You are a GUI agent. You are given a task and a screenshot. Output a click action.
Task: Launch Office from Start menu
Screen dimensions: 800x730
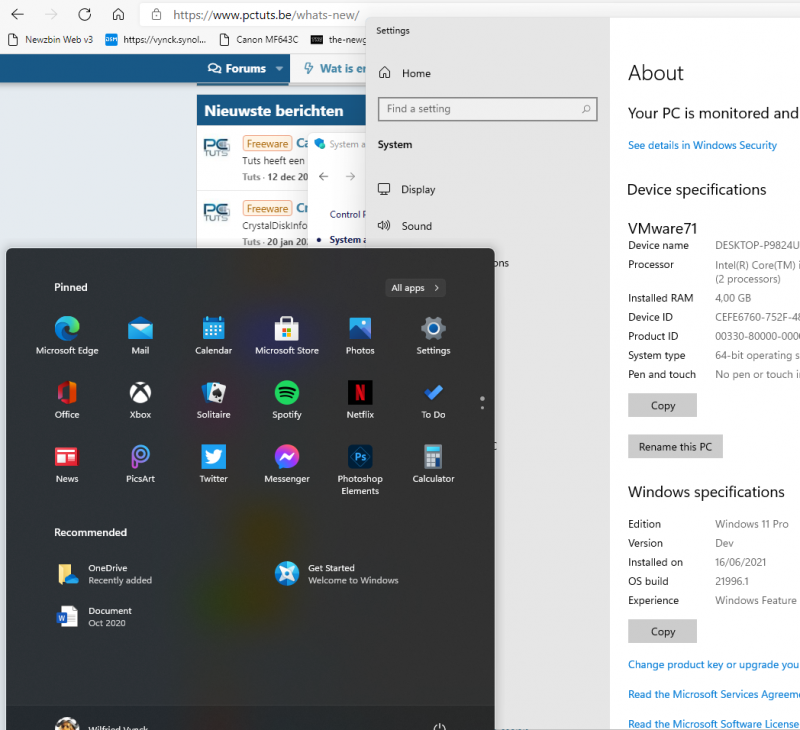pos(67,399)
